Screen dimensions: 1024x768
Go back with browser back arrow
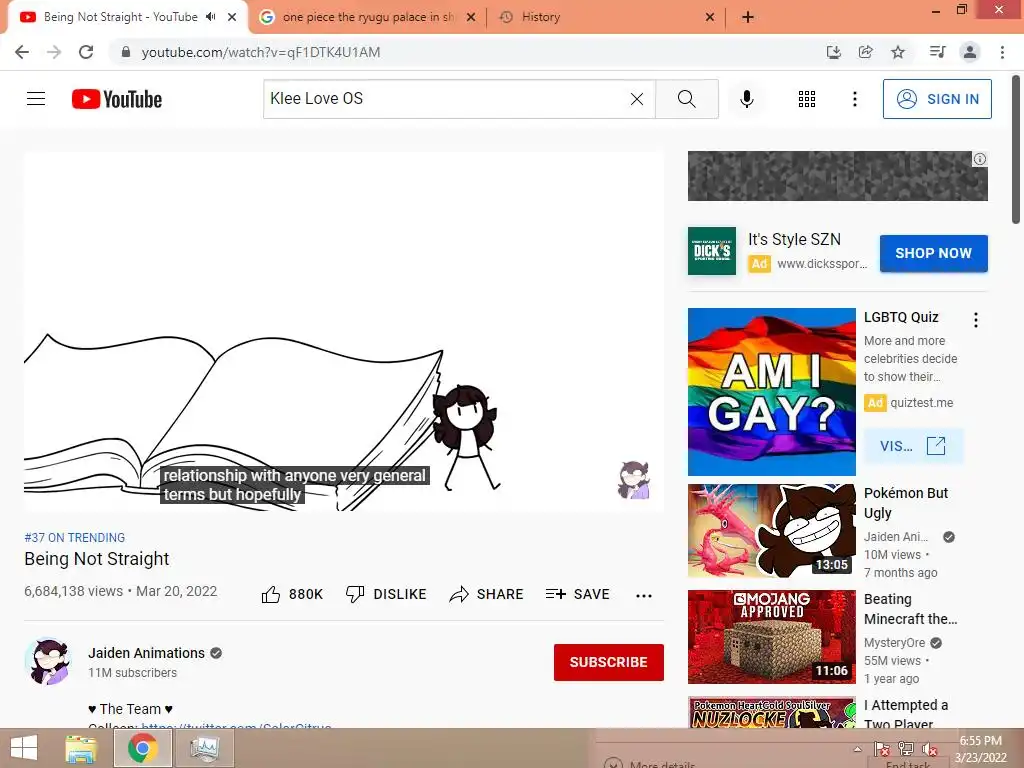[22, 52]
